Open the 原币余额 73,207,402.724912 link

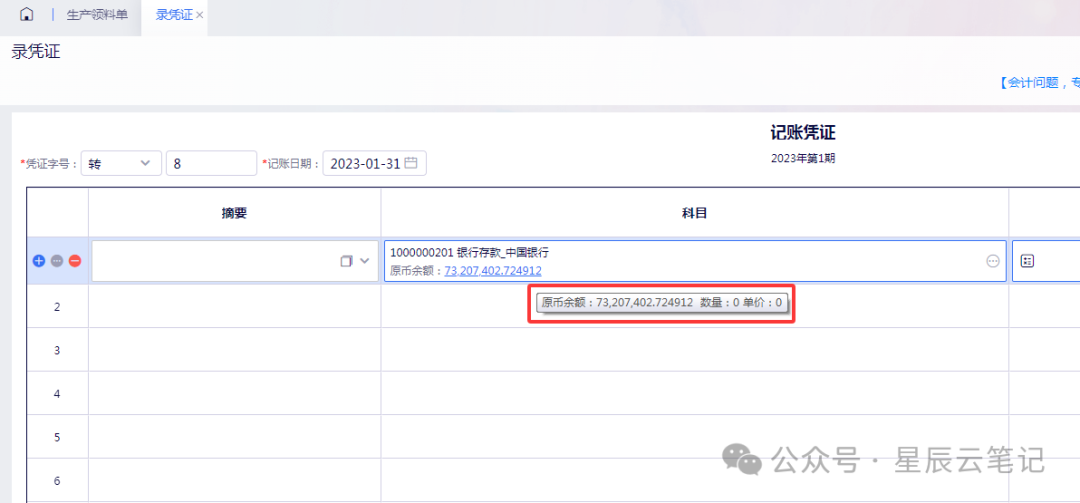492,271
